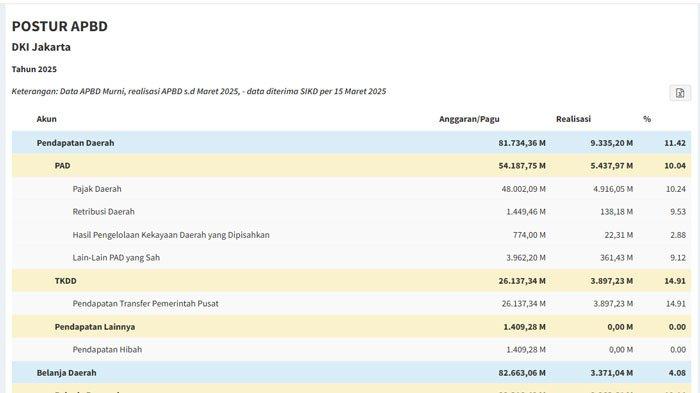Click the 138,18 M realization value
The image size is (700, 393).
(617, 212)
